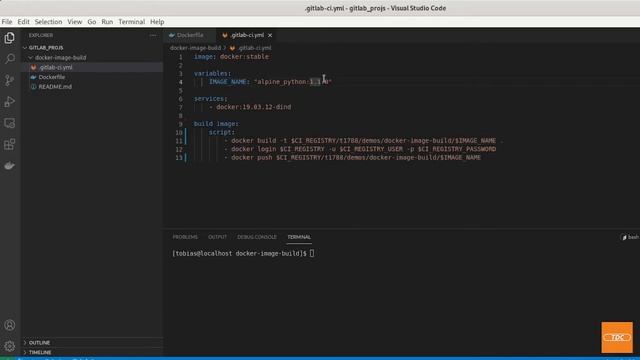Open the Terminal menu
Image resolution: width=640 pixels, height=360 pixels.
(131, 22)
